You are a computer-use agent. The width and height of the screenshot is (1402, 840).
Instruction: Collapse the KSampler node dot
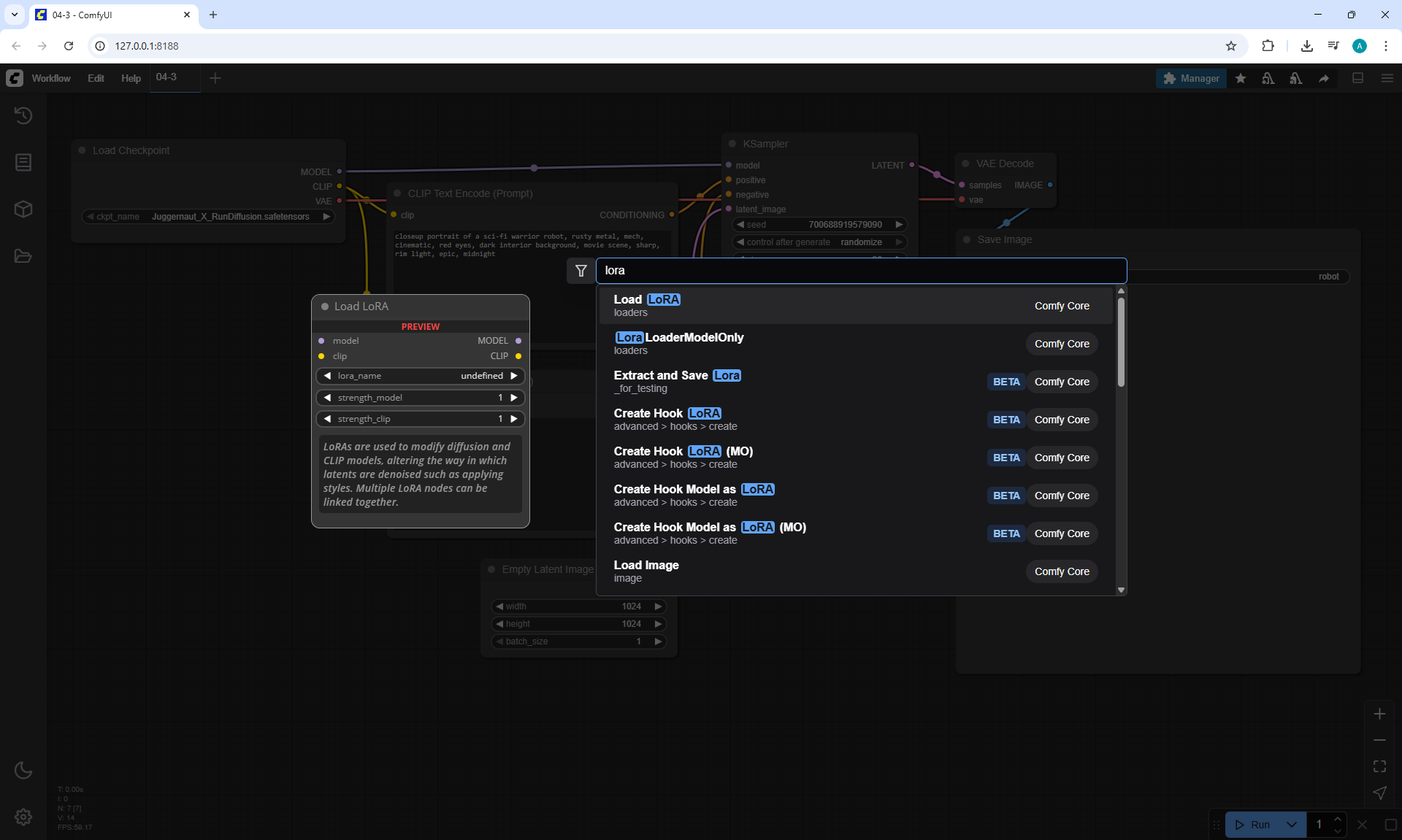pos(732,144)
